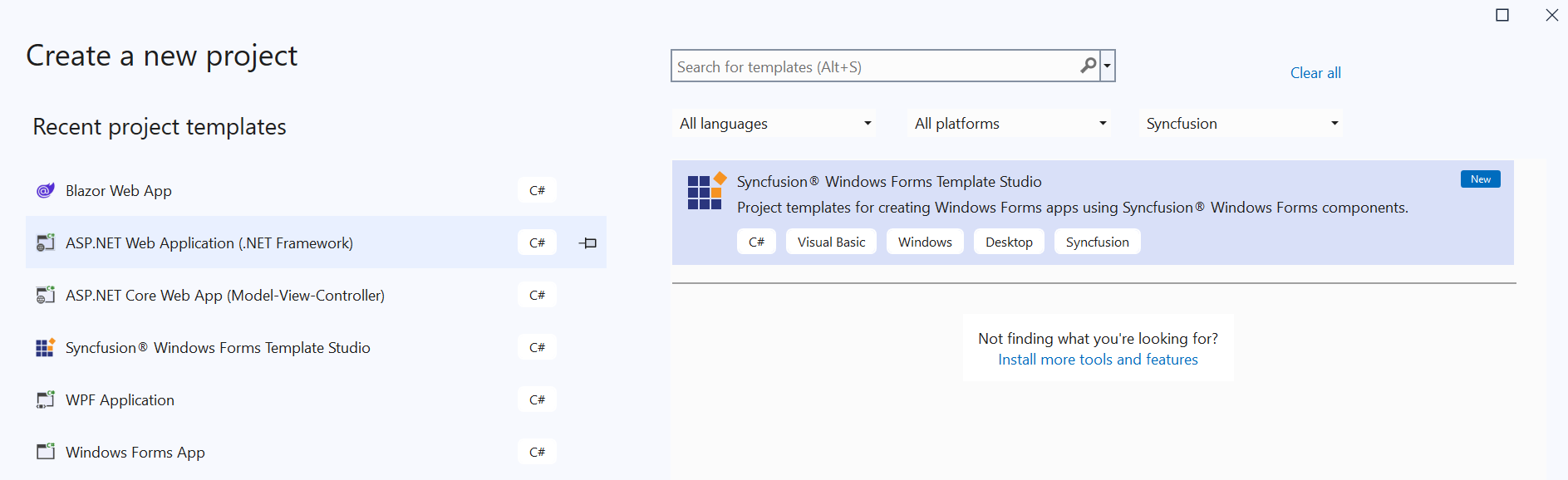Click the Syncfusion tag in result
The image size is (1568, 480).
click(x=1097, y=242)
